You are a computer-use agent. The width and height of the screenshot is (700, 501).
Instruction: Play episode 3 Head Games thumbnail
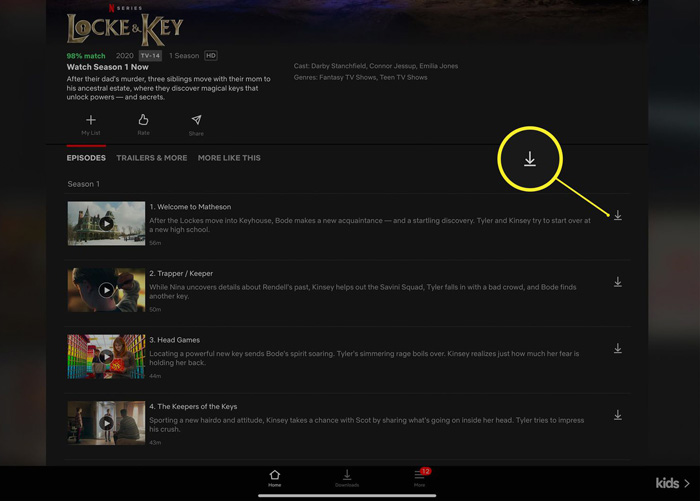click(106, 356)
